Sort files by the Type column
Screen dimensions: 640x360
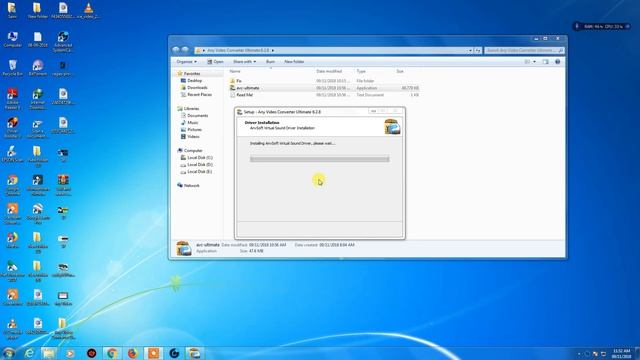click(361, 71)
